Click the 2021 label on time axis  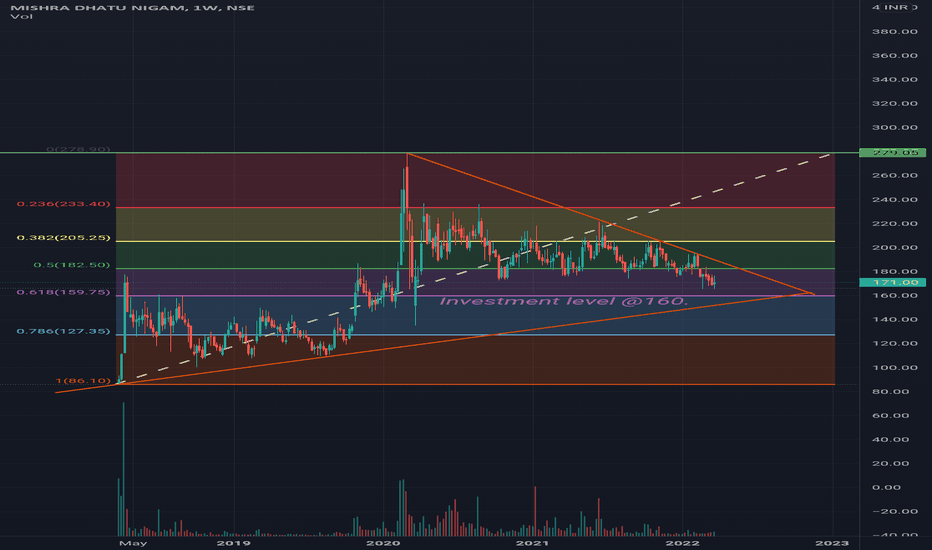(533, 543)
